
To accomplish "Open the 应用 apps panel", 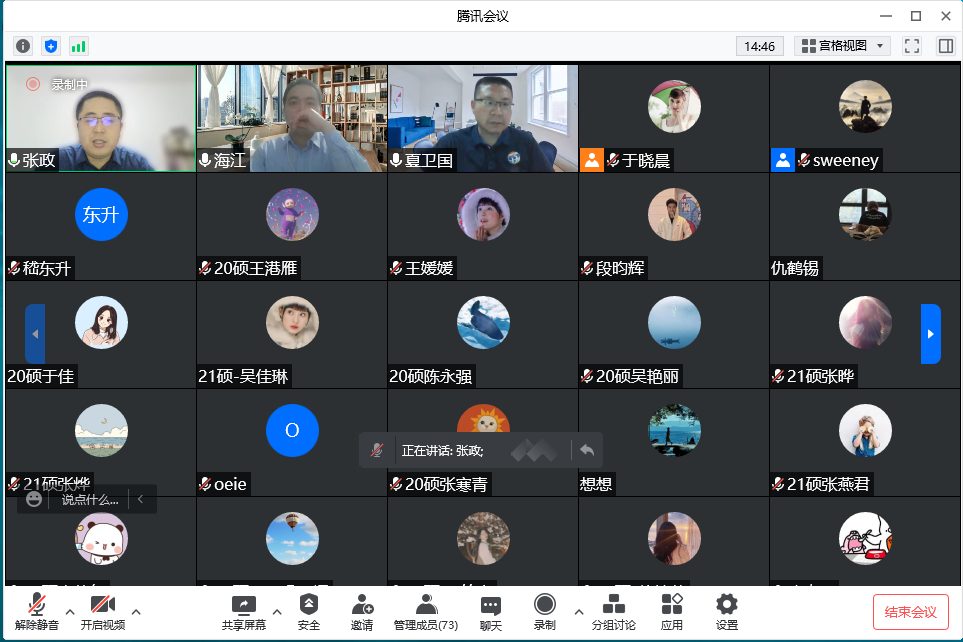I will coord(672,611).
